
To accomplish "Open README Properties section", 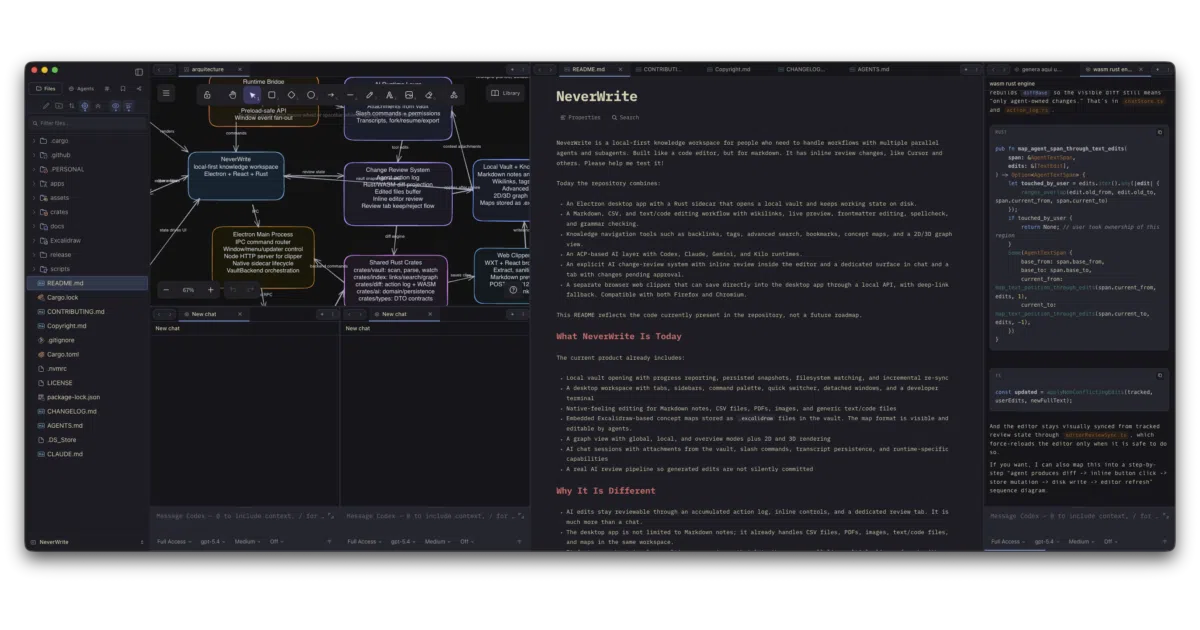I will coord(581,118).
